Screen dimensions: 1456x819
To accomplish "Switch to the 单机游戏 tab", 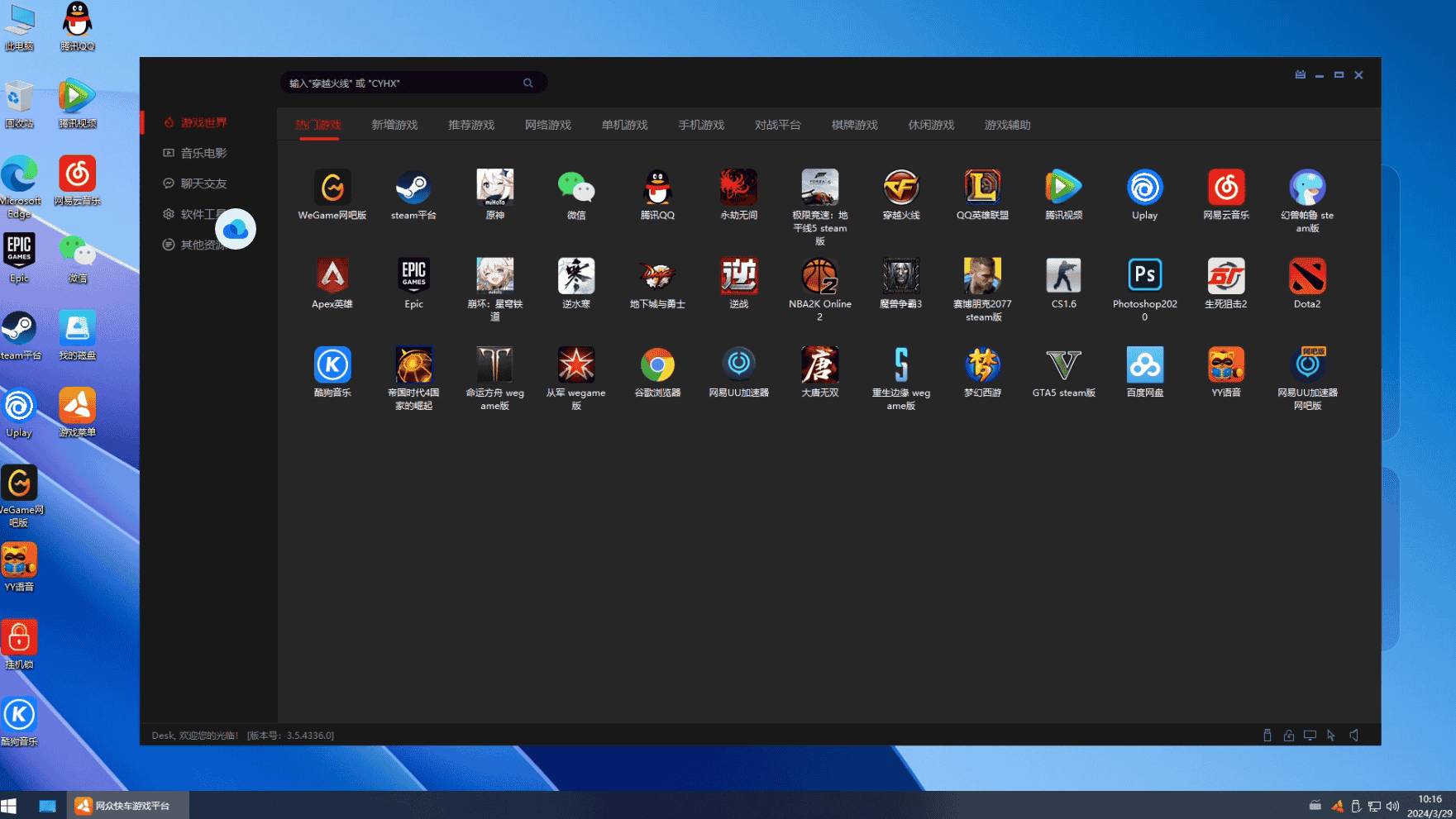I will click(624, 125).
